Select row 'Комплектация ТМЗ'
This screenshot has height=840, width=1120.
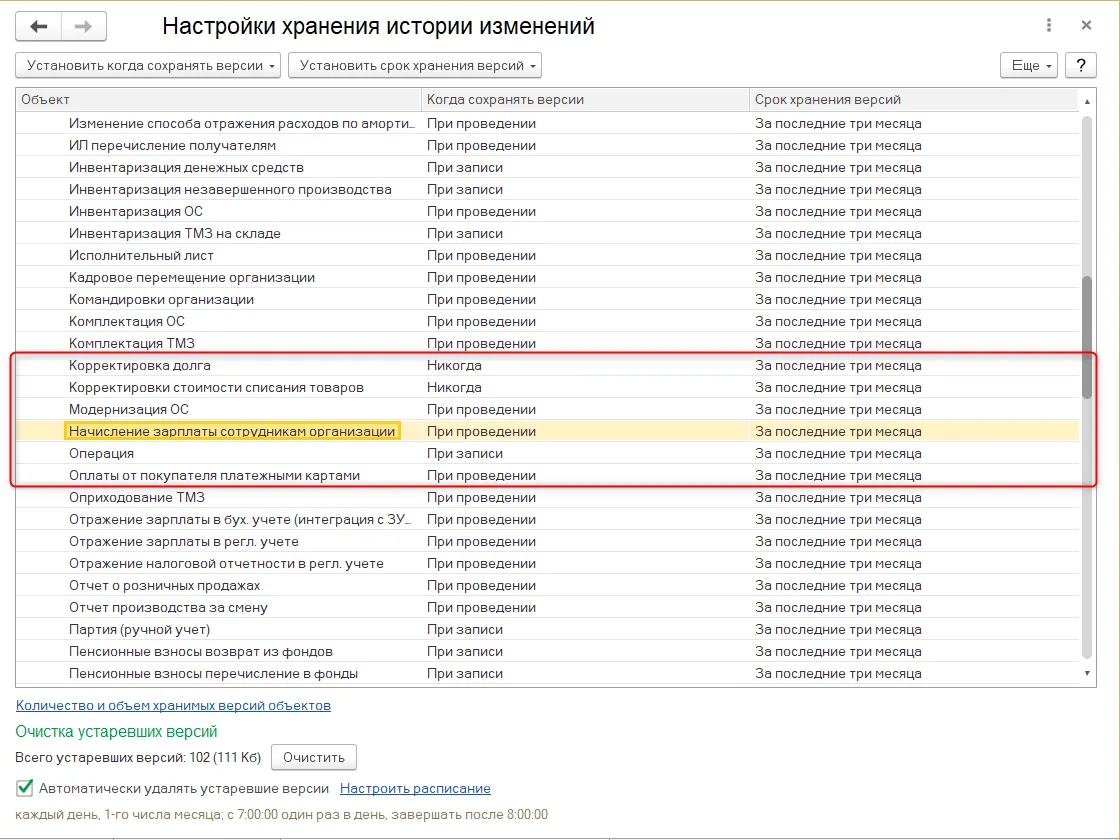[x=547, y=344]
